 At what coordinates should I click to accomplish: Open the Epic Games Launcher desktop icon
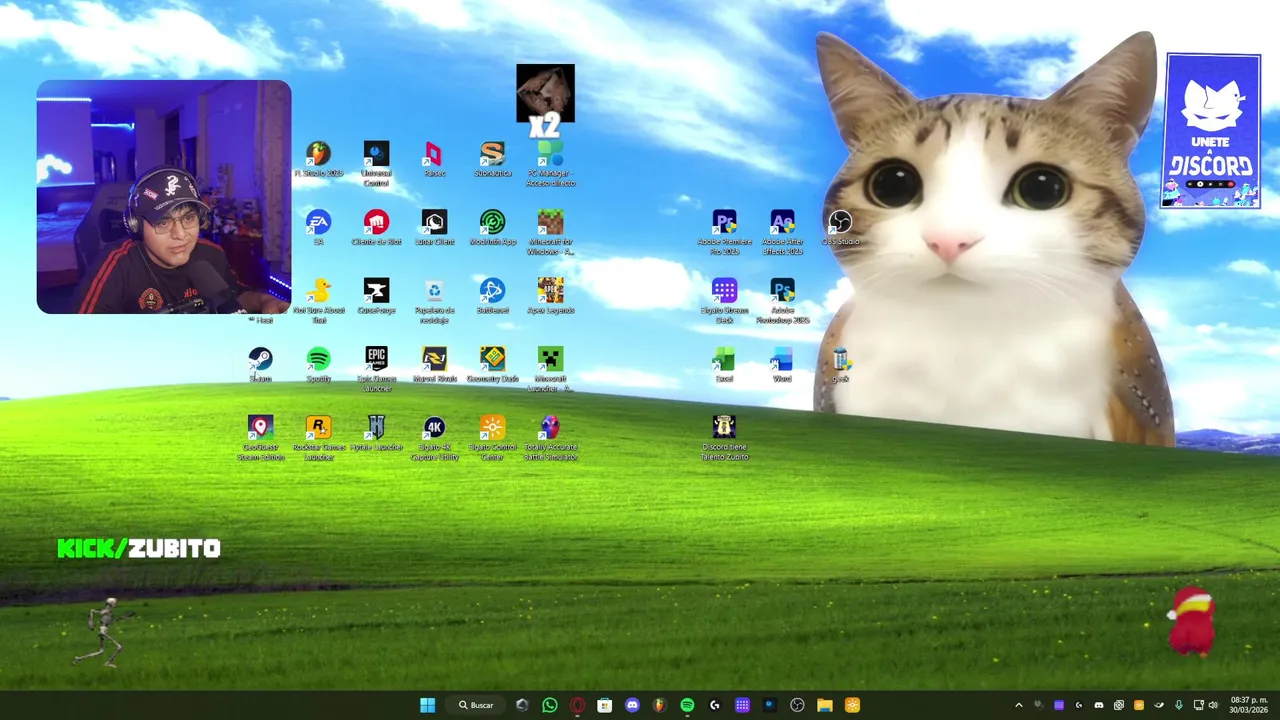[x=376, y=369]
